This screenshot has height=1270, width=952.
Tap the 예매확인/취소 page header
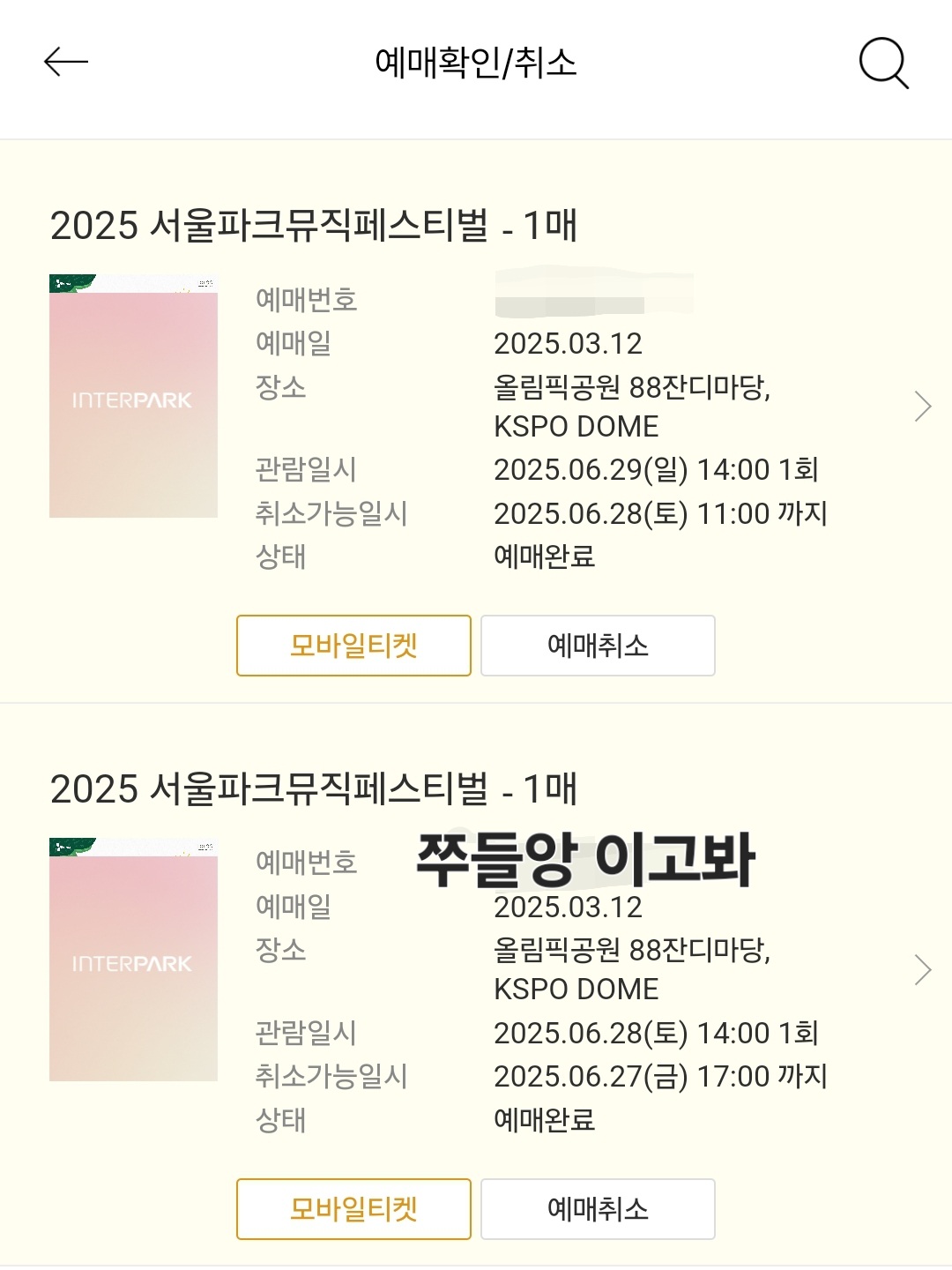476,63
